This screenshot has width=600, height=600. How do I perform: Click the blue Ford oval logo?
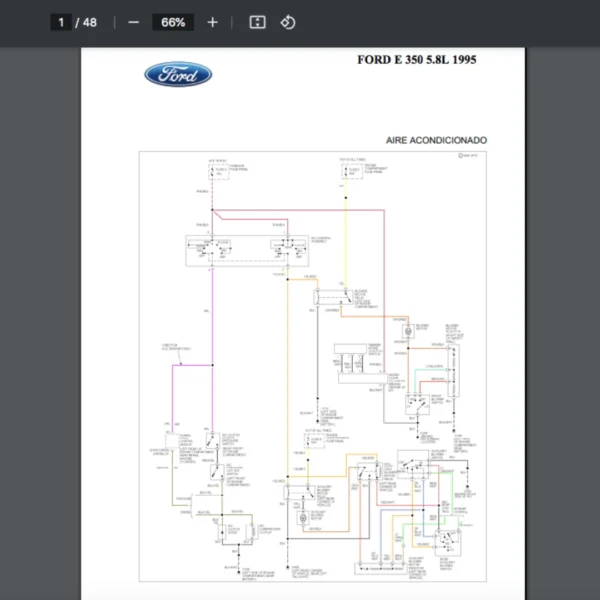click(x=178, y=74)
